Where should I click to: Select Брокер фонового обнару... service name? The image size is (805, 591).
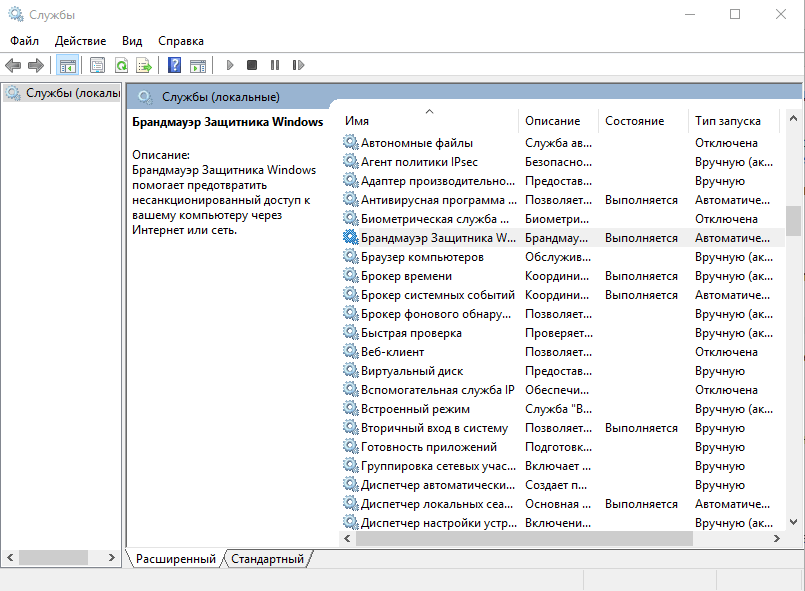(436, 314)
